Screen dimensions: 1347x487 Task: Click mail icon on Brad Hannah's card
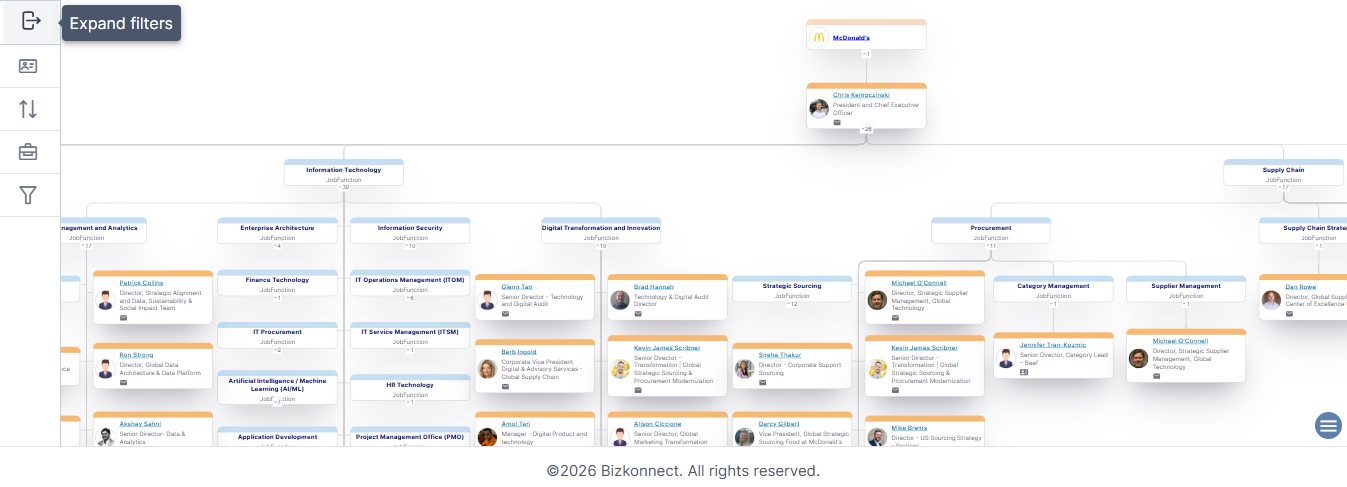click(638, 313)
